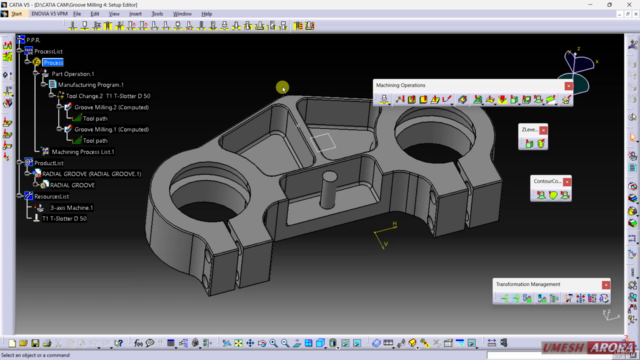The height and width of the screenshot is (360, 640).
Task: Collapse the ProductList tree node
Action: click(19, 162)
